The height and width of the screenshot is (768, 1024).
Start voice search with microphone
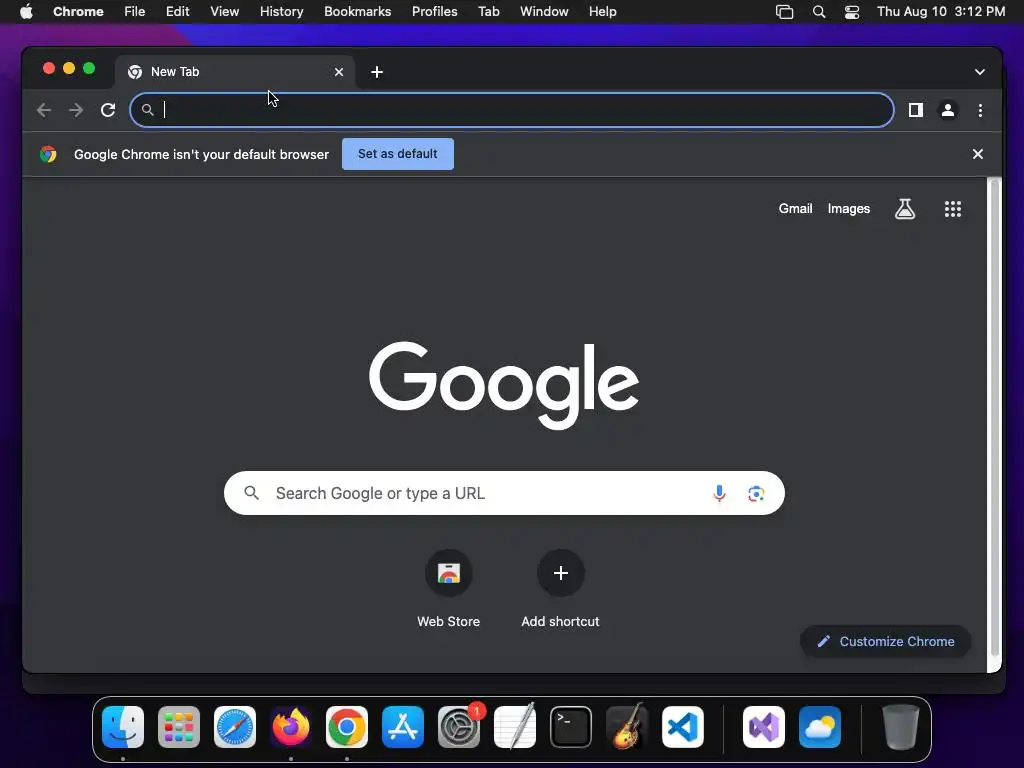click(x=719, y=493)
